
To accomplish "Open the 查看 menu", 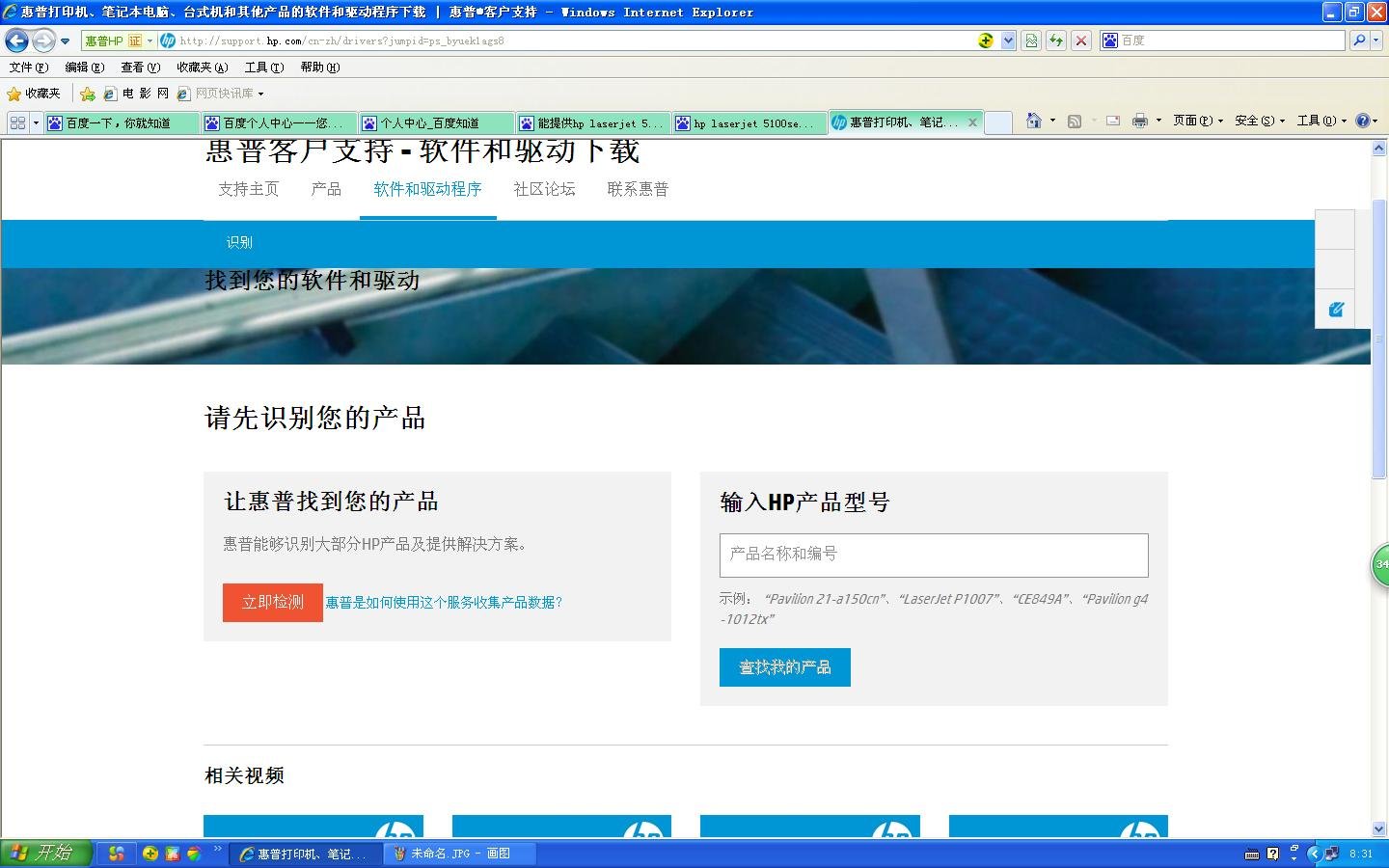I will (x=140, y=68).
